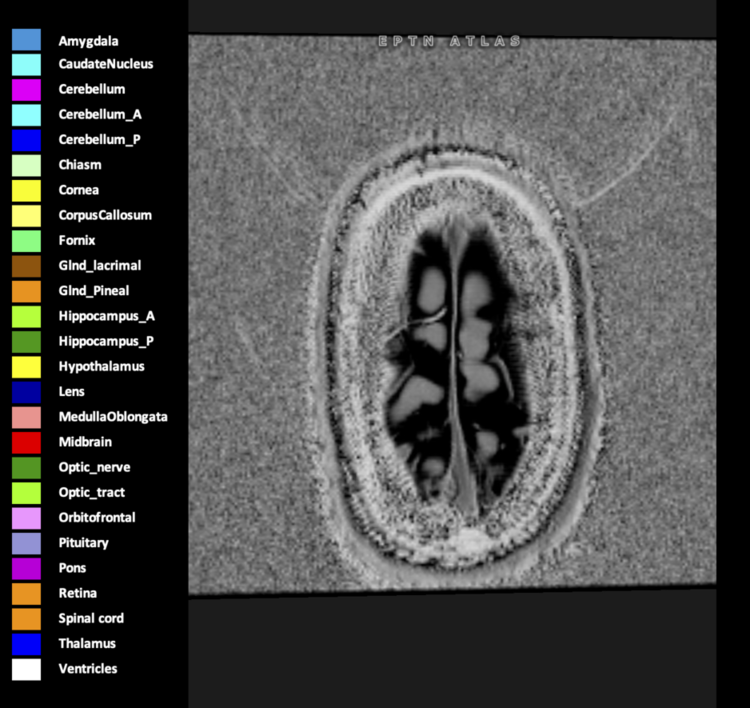This screenshot has width=750, height=708.
Task: Select the purple Pons swatch
Action: click(26, 569)
